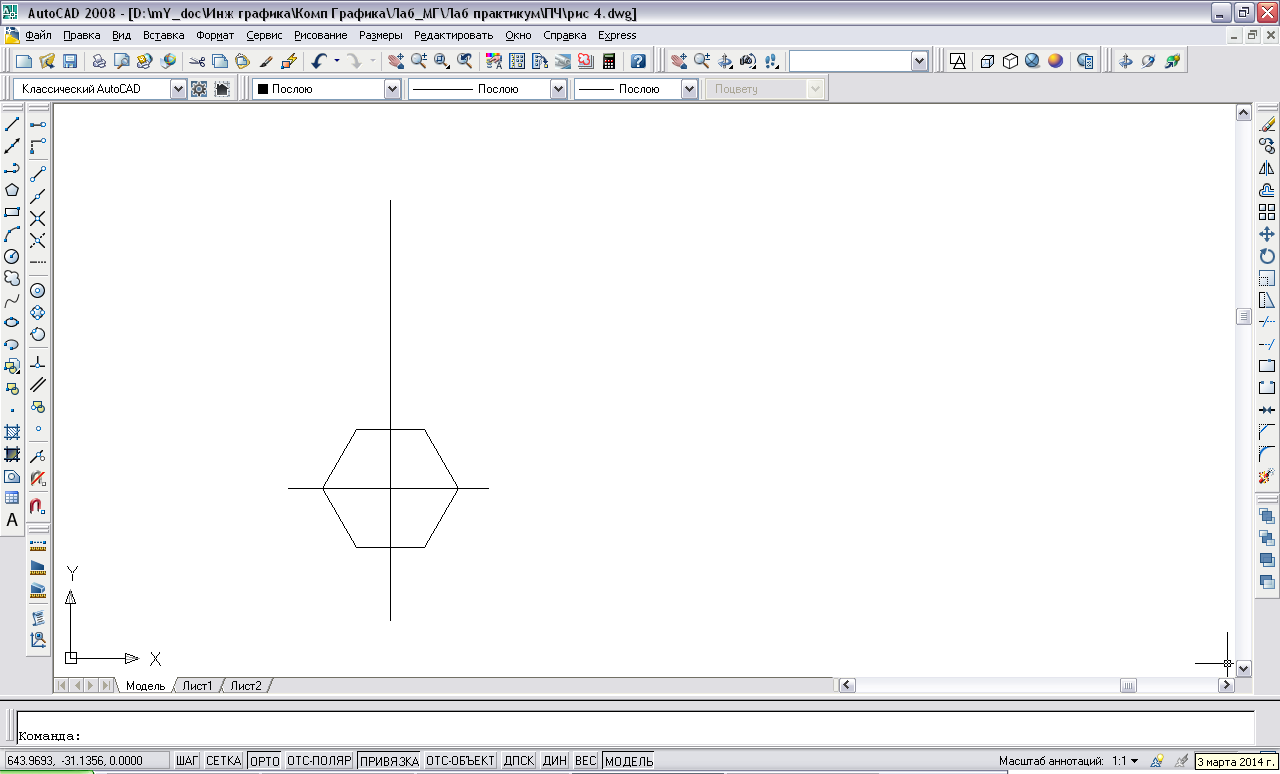Open QuickCalc calculator icon
This screenshot has height=774, width=1280.
[608, 61]
